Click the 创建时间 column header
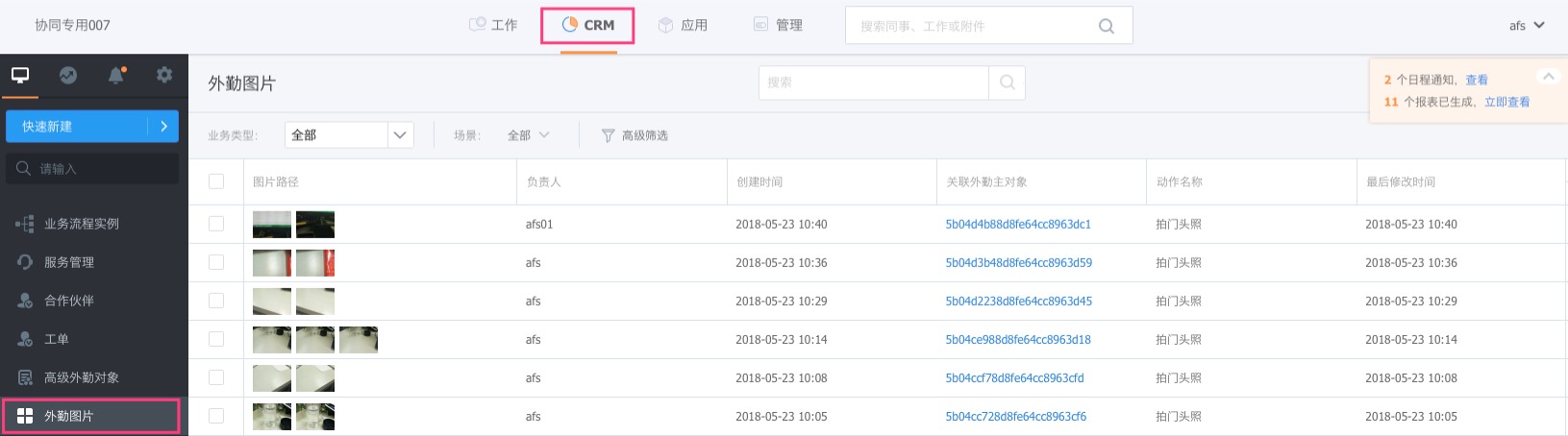The width and height of the screenshot is (1568, 436). pos(759,182)
